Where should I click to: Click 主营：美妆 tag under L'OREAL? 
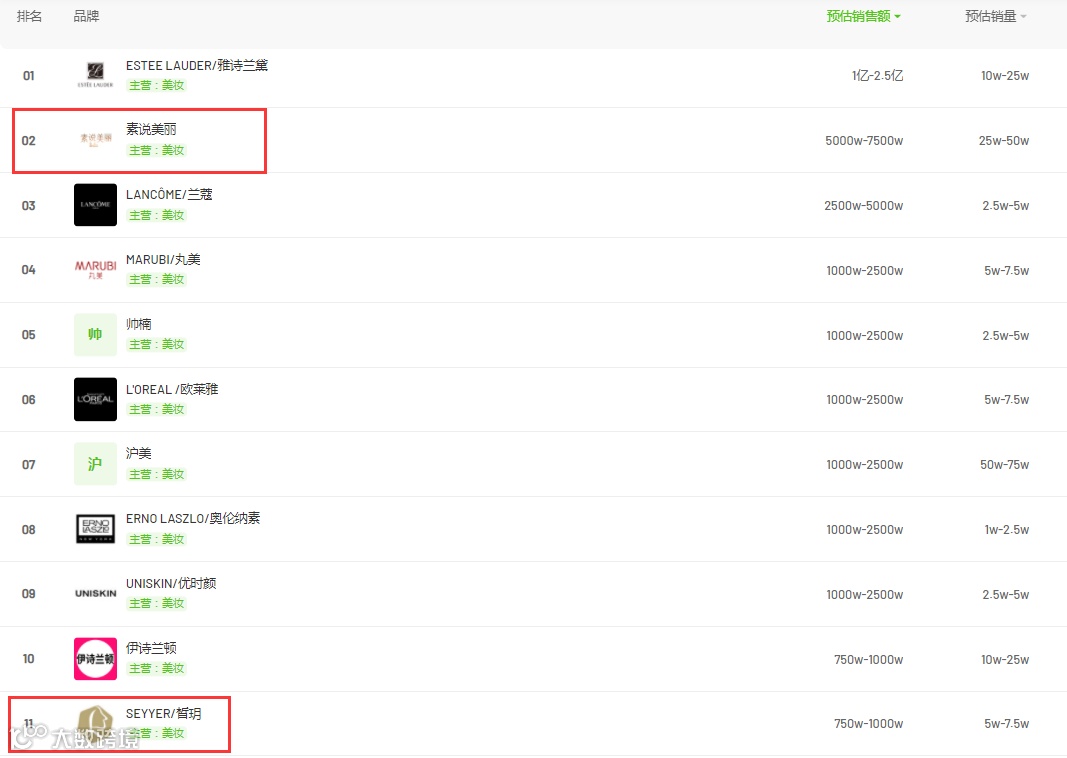coord(157,409)
